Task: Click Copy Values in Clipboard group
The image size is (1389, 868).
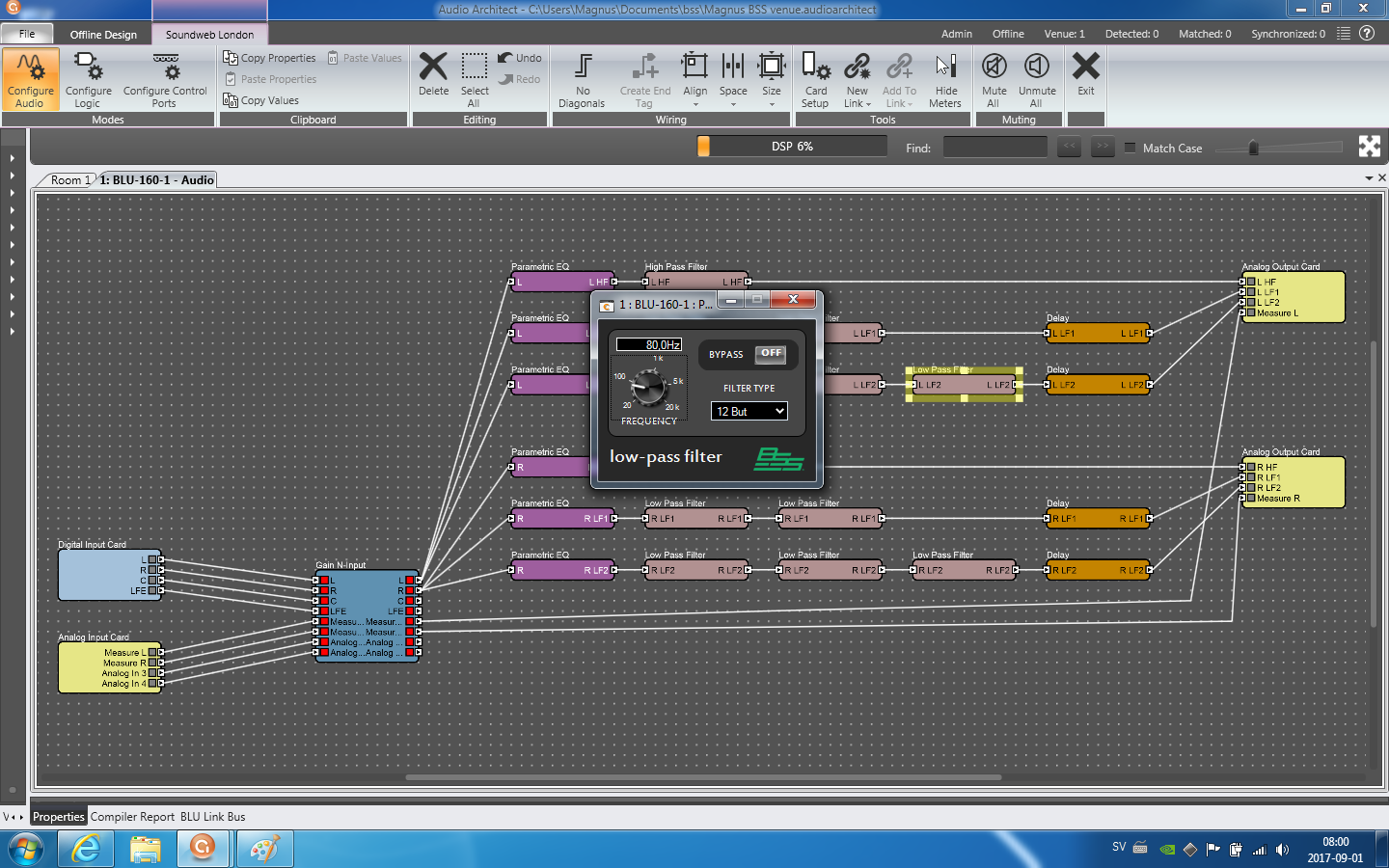Action: pos(261,100)
